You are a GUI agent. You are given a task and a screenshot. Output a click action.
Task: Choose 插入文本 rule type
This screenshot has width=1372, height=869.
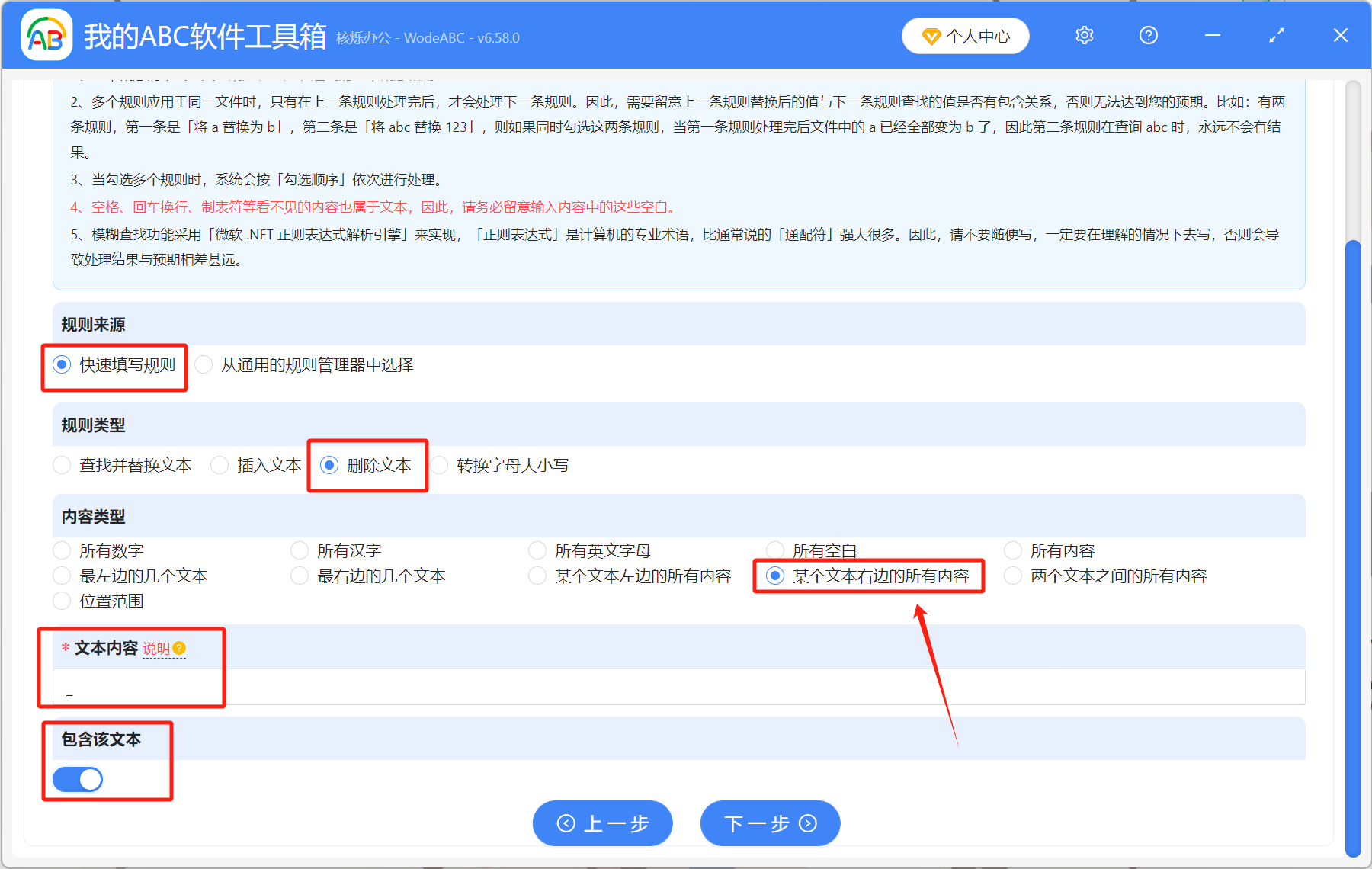click(x=220, y=466)
